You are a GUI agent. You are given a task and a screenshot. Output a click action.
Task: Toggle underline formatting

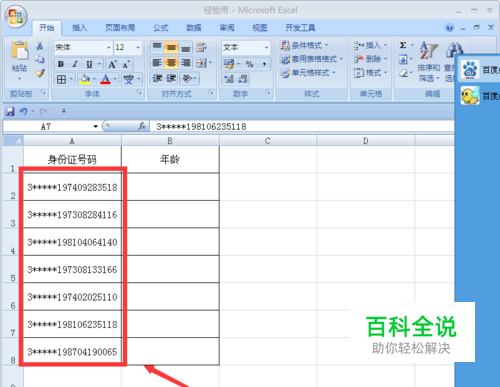[x=89, y=64]
